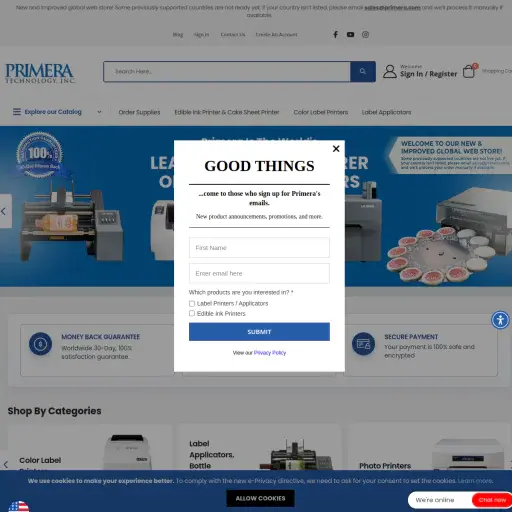Open the shopping cart bag icon
This screenshot has width=512, height=512.
tap(469, 71)
